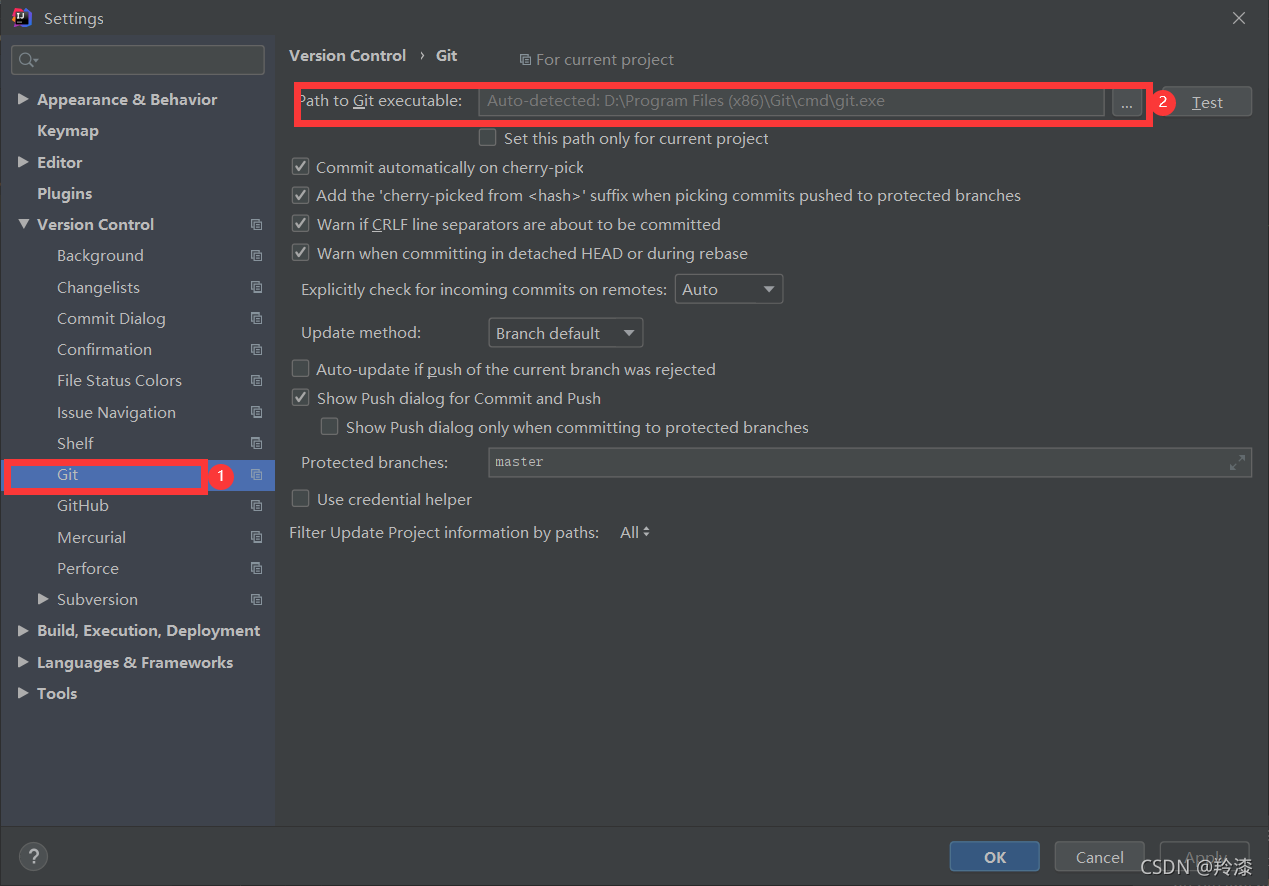
Task: Open the Mercurial settings page
Action: (x=91, y=537)
